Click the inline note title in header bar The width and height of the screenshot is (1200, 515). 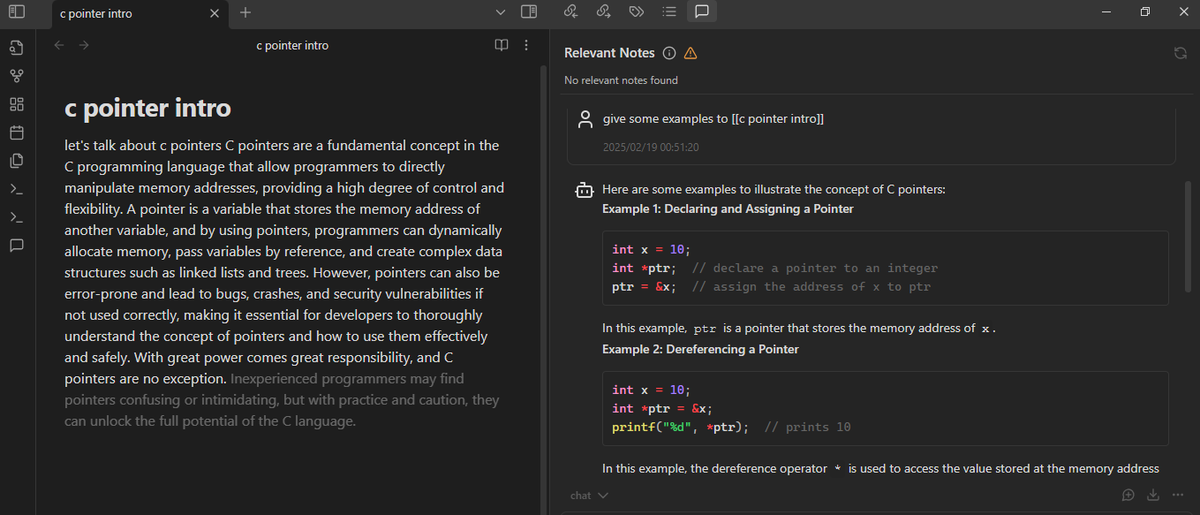coord(292,45)
